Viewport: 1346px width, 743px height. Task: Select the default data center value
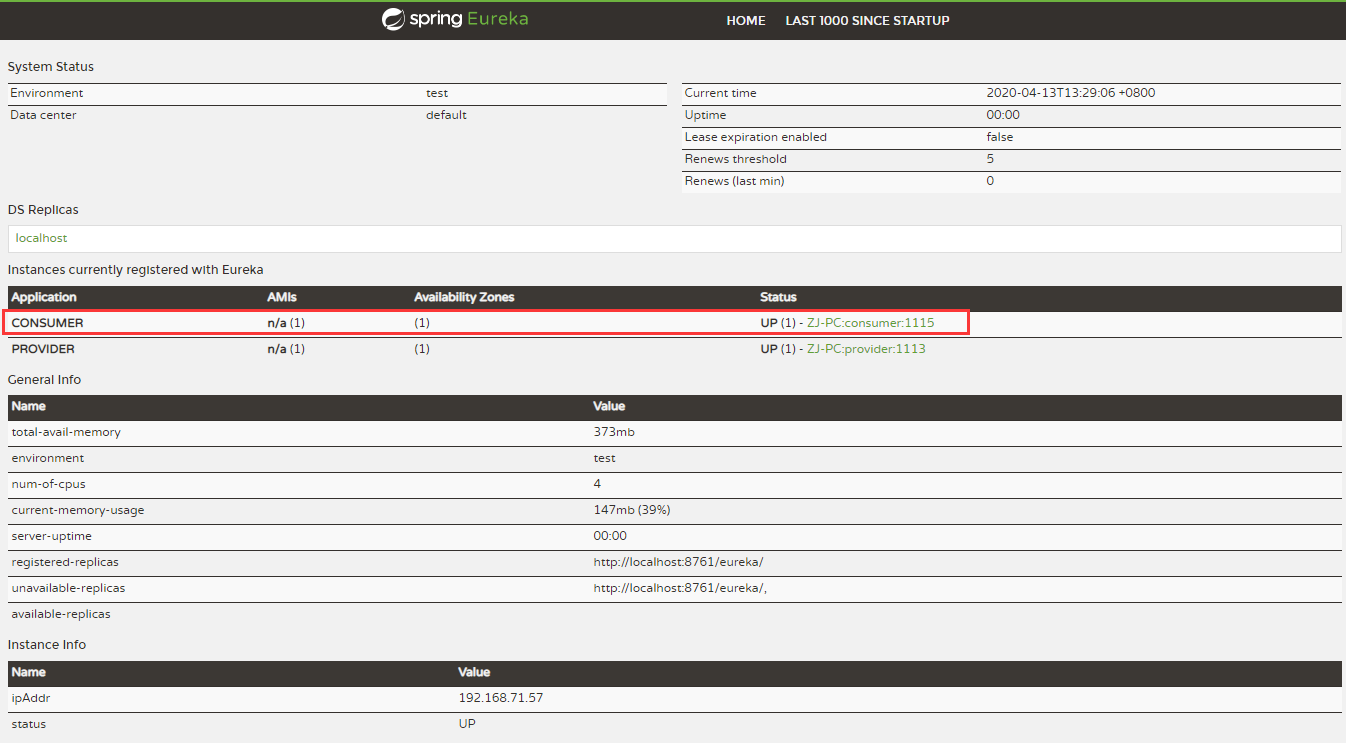446,115
